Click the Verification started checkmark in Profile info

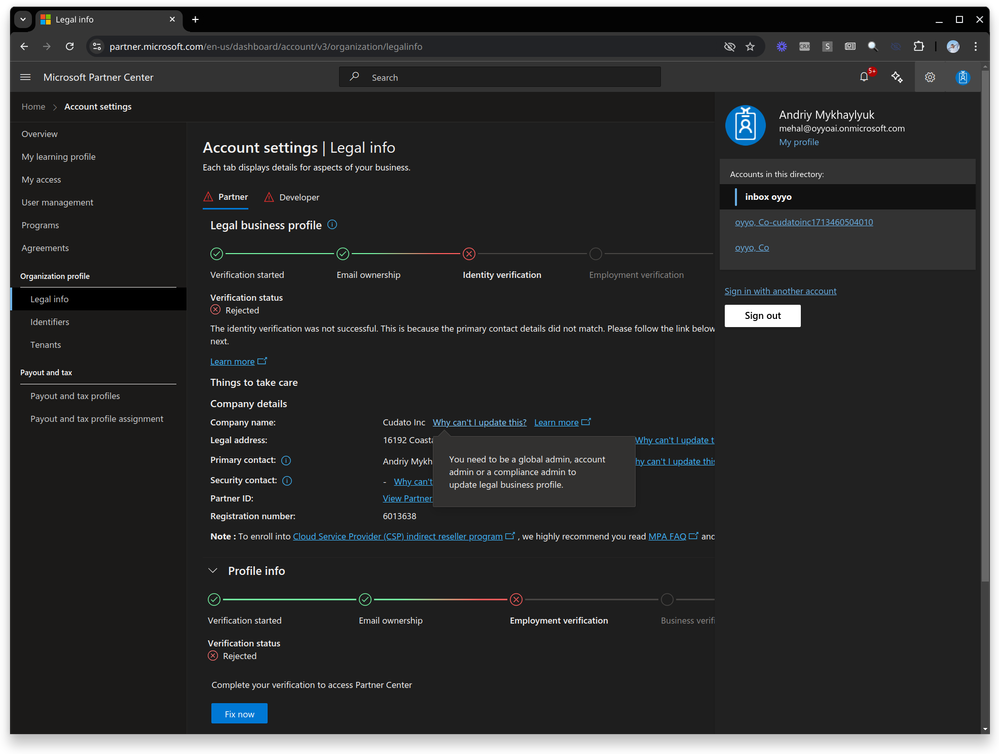[x=214, y=599]
